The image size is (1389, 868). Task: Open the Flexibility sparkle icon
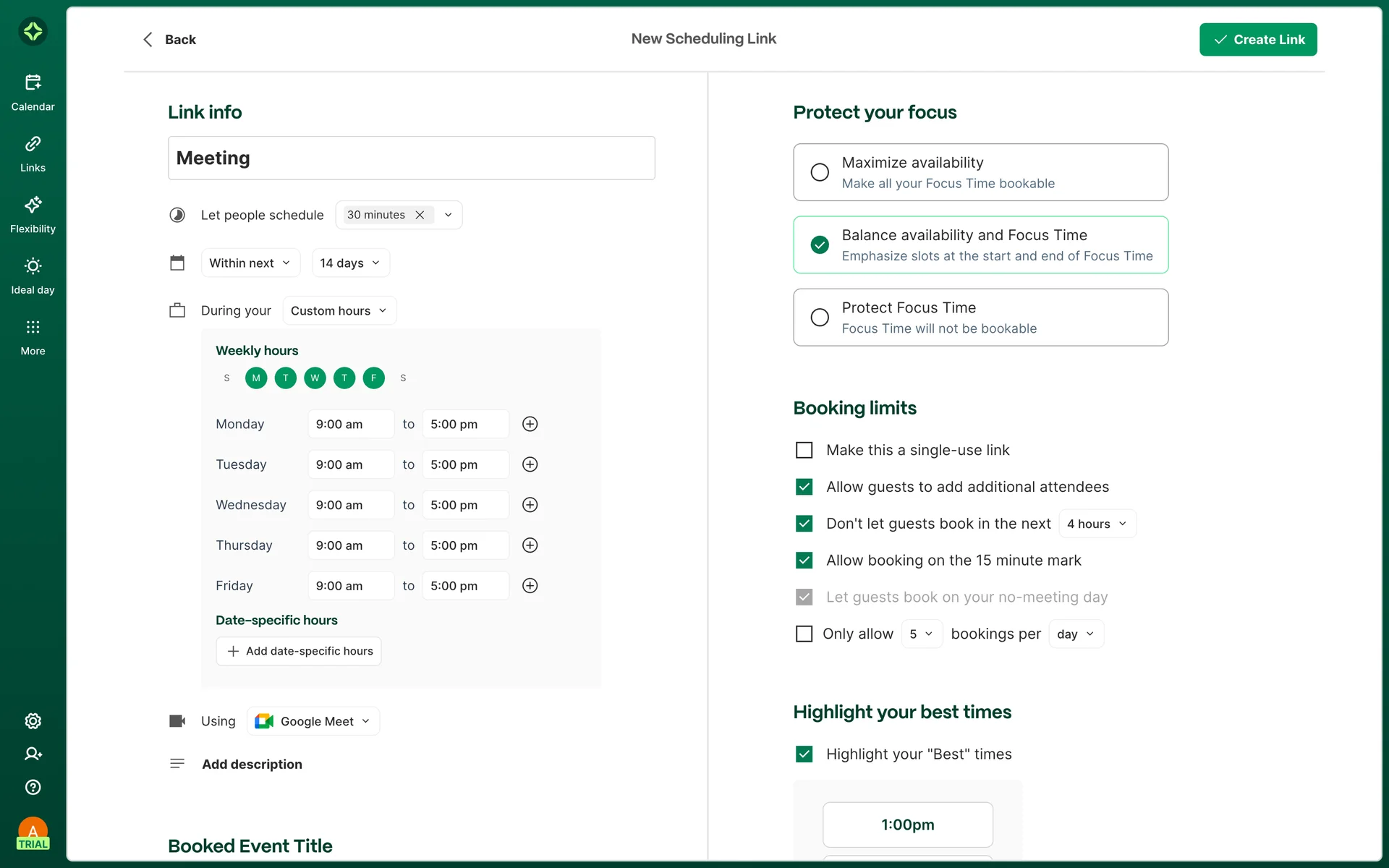[33, 205]
